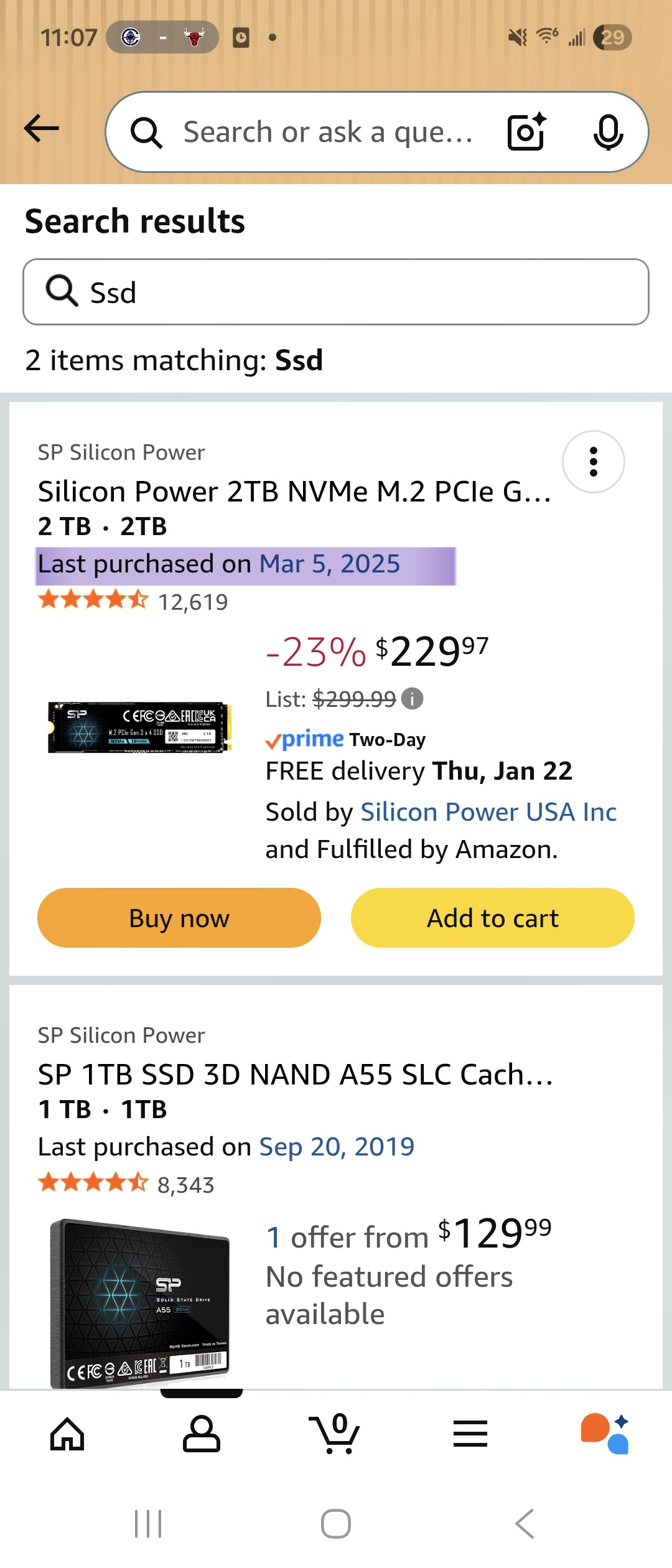
Task: Tap the back arrow icon
Action: (x=42, y=129)
